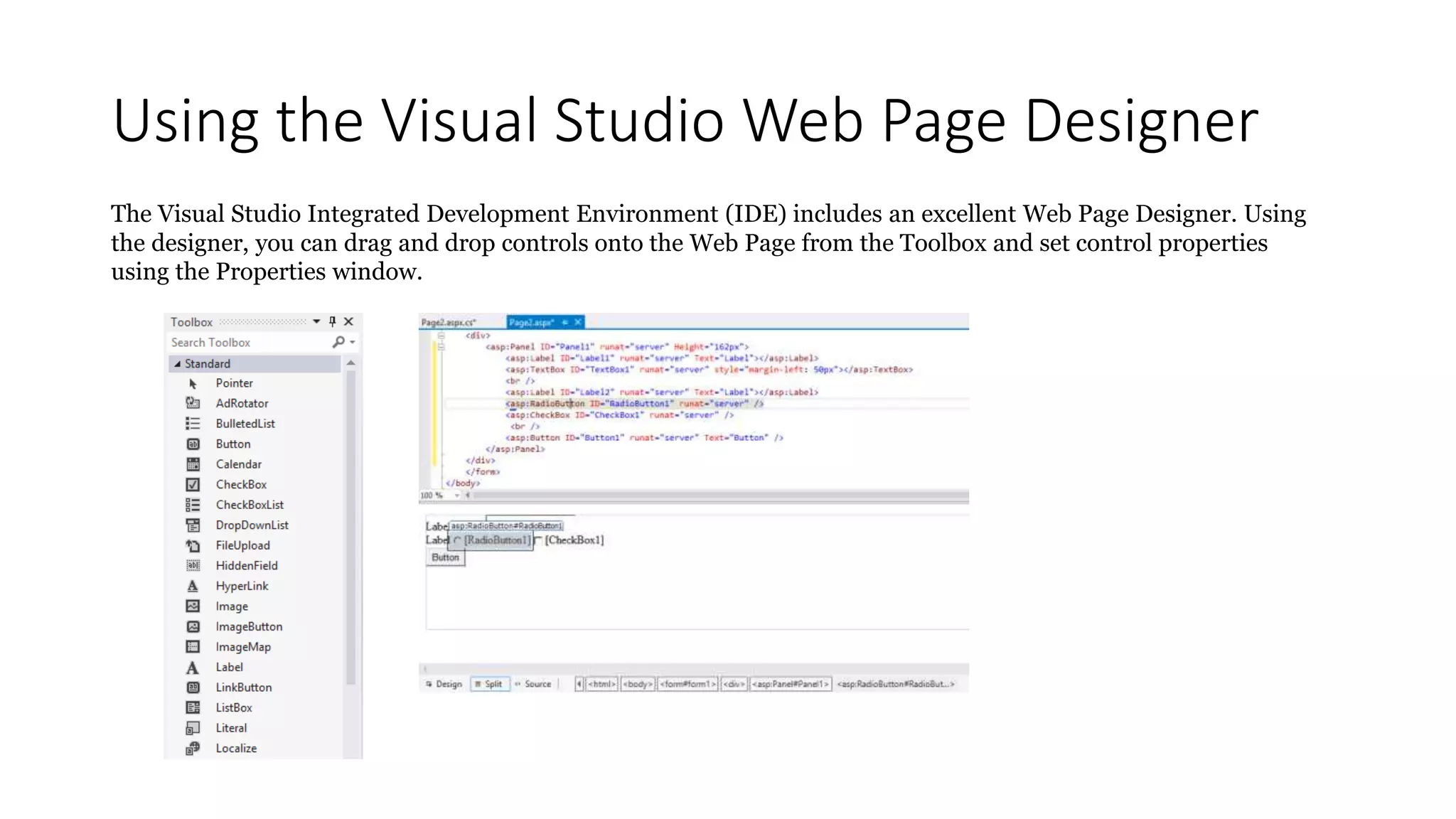Select the CheckBox toolbox icon
The height and width of the screenshot is (819, 1456).
tap(193, 485)
